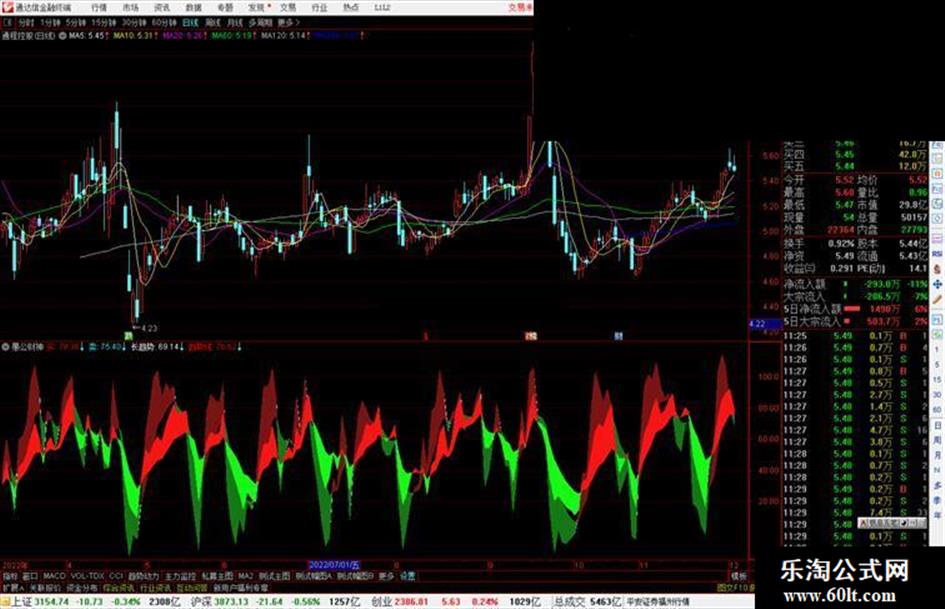Select the 主力监控 indicator tab

pos(180,576)
